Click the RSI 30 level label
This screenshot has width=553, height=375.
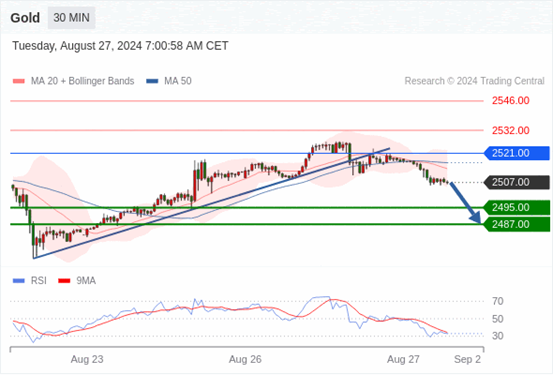pyautogui.click(x=498, y=336)
